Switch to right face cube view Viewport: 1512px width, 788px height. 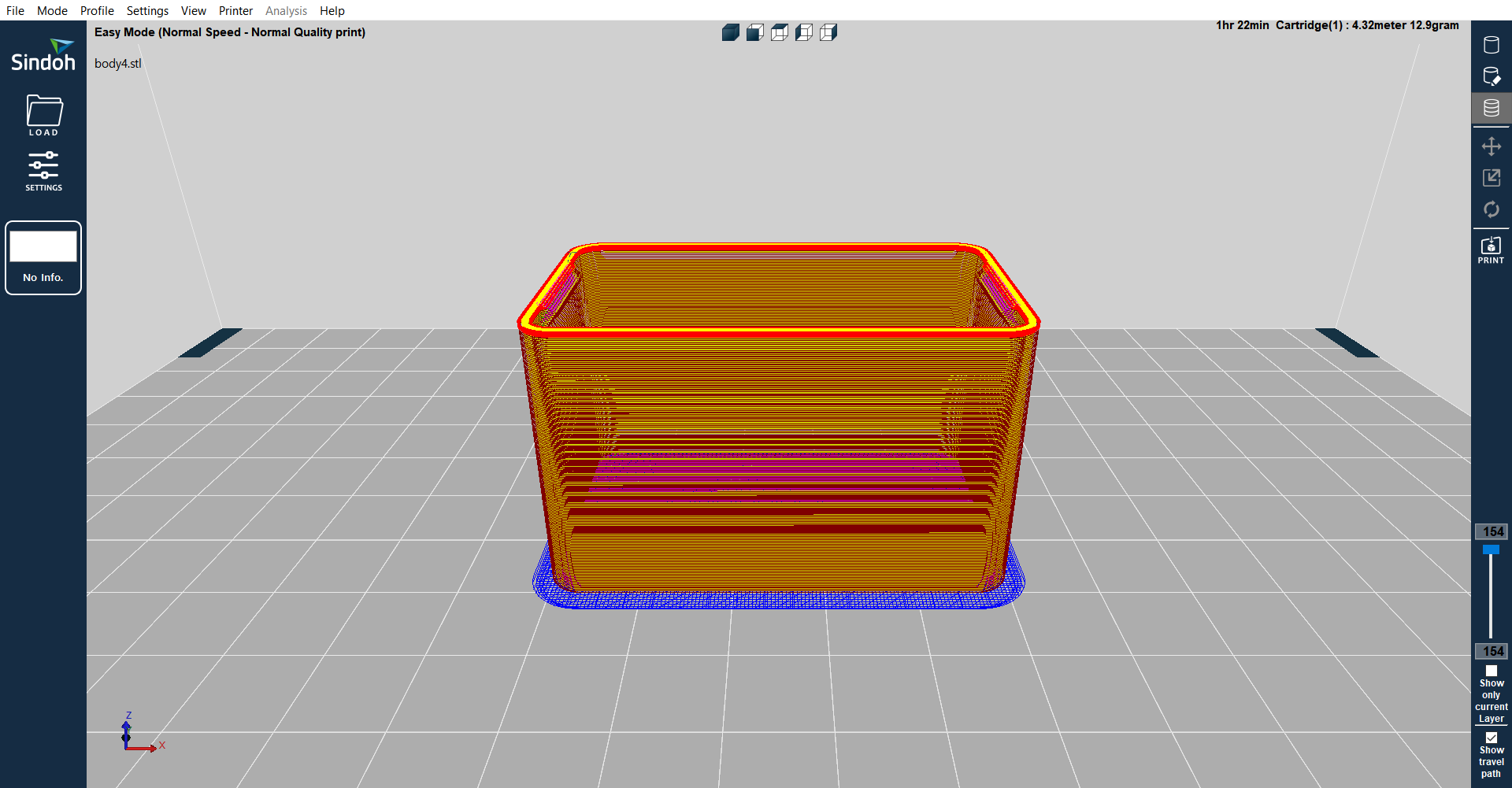(x=828, y=32)
